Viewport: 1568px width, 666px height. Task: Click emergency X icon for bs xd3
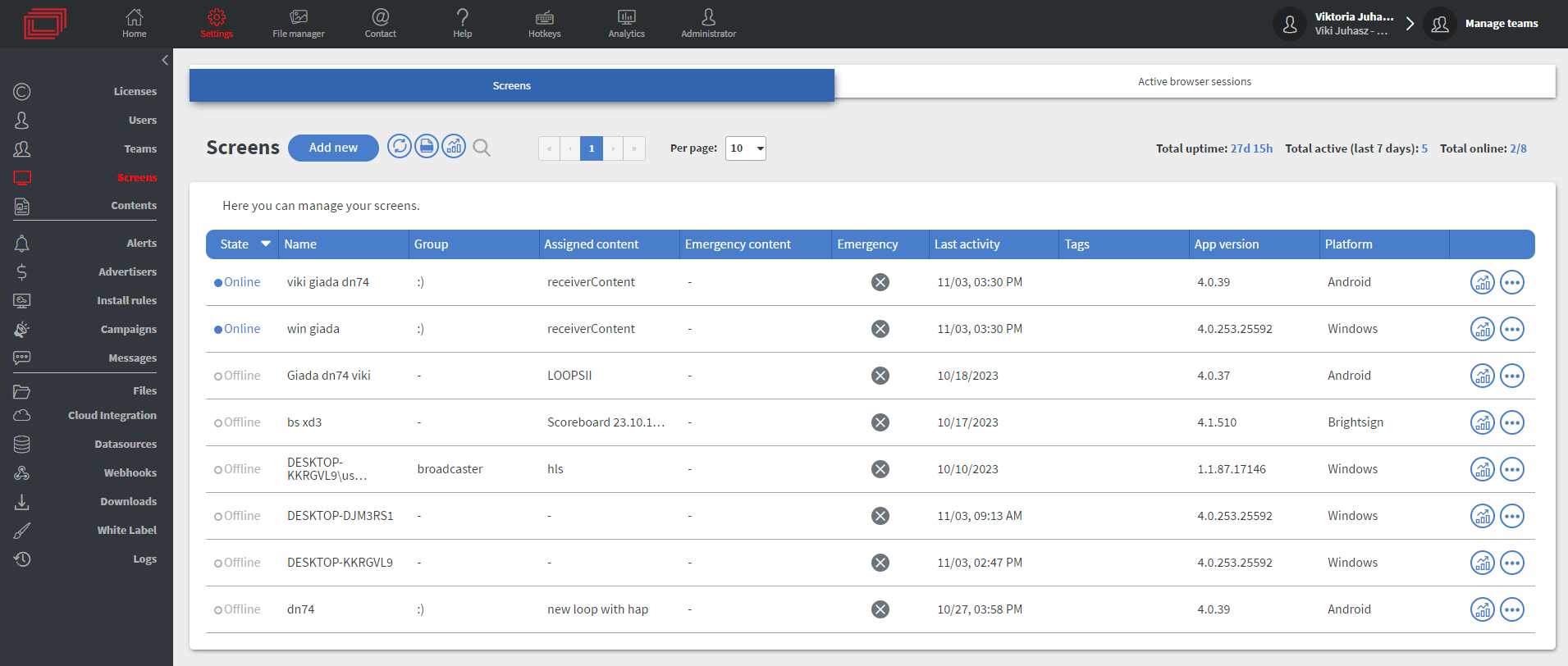click(x=880, y=422)
